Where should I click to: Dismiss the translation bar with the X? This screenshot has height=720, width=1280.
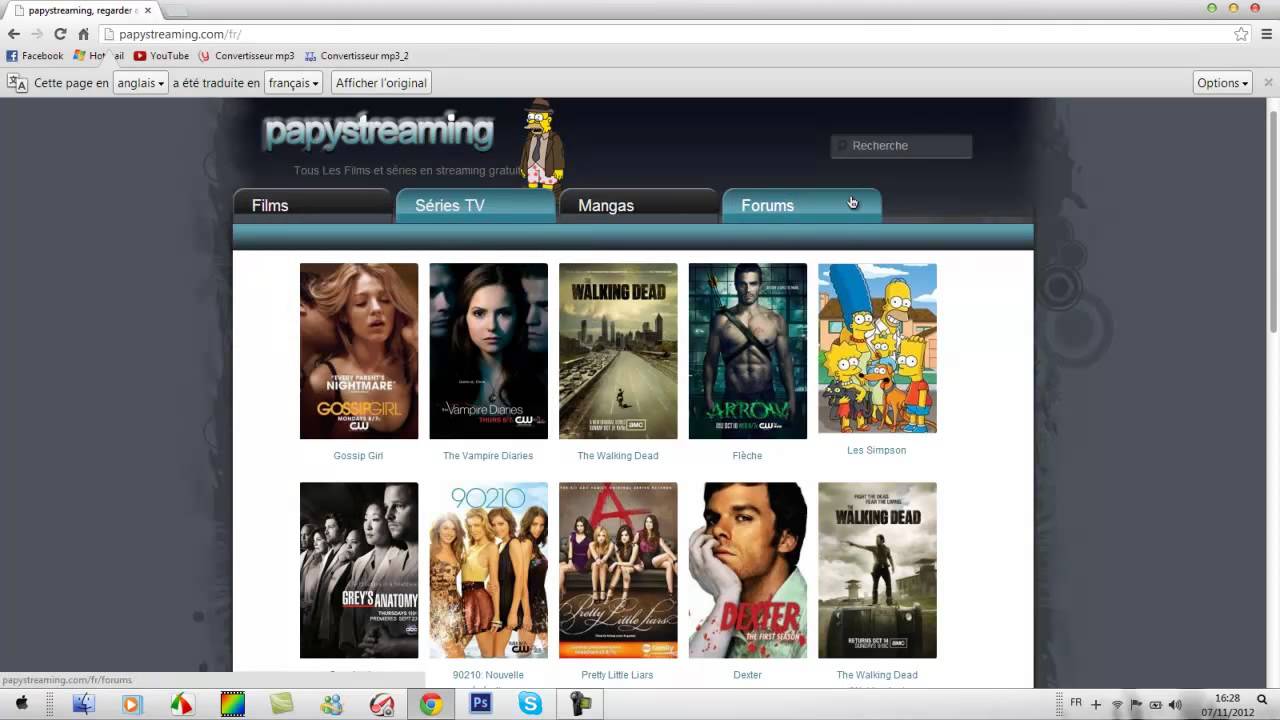(1269, 83)
